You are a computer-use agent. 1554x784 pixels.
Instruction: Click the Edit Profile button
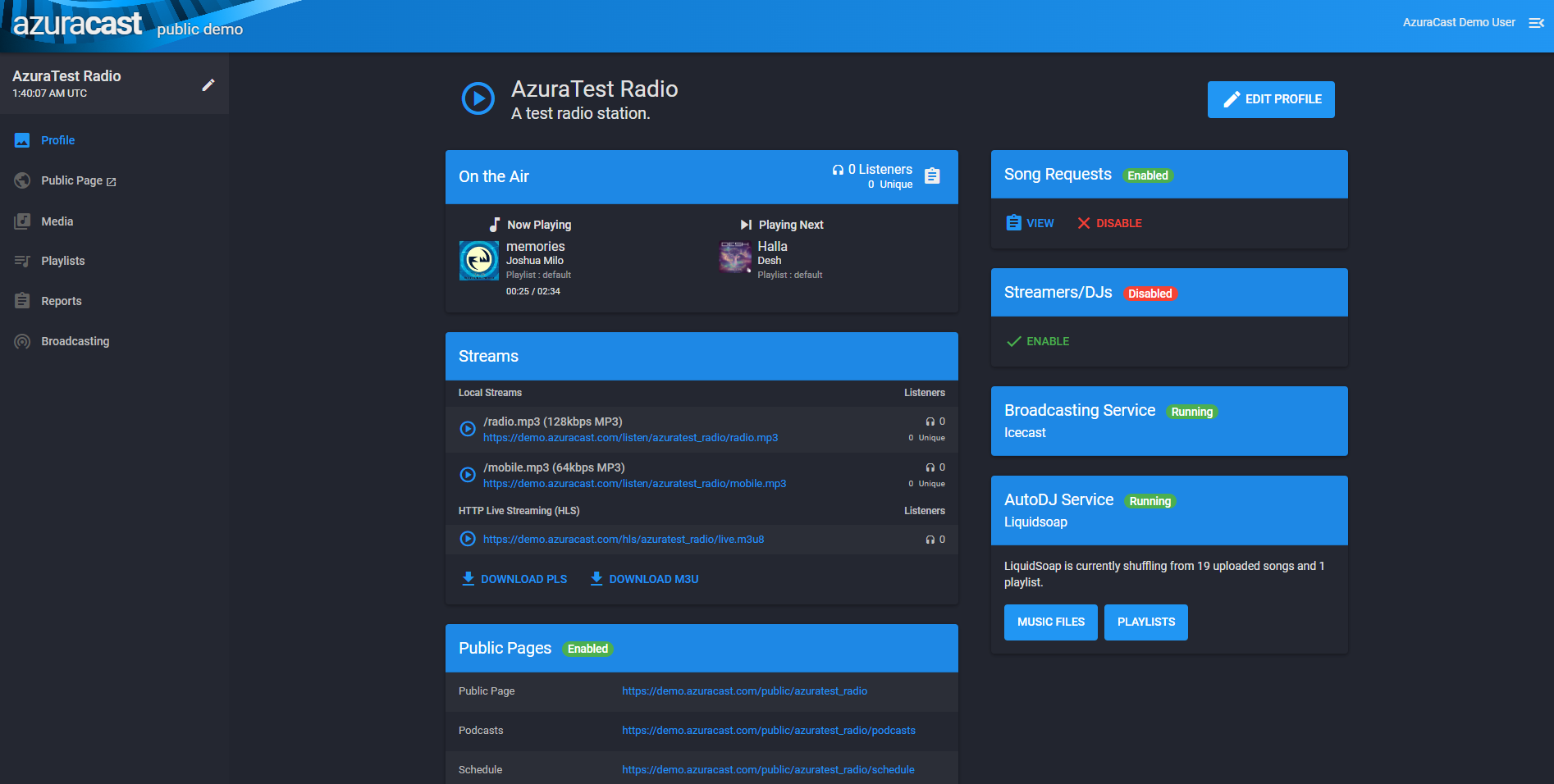point(1270,99)
